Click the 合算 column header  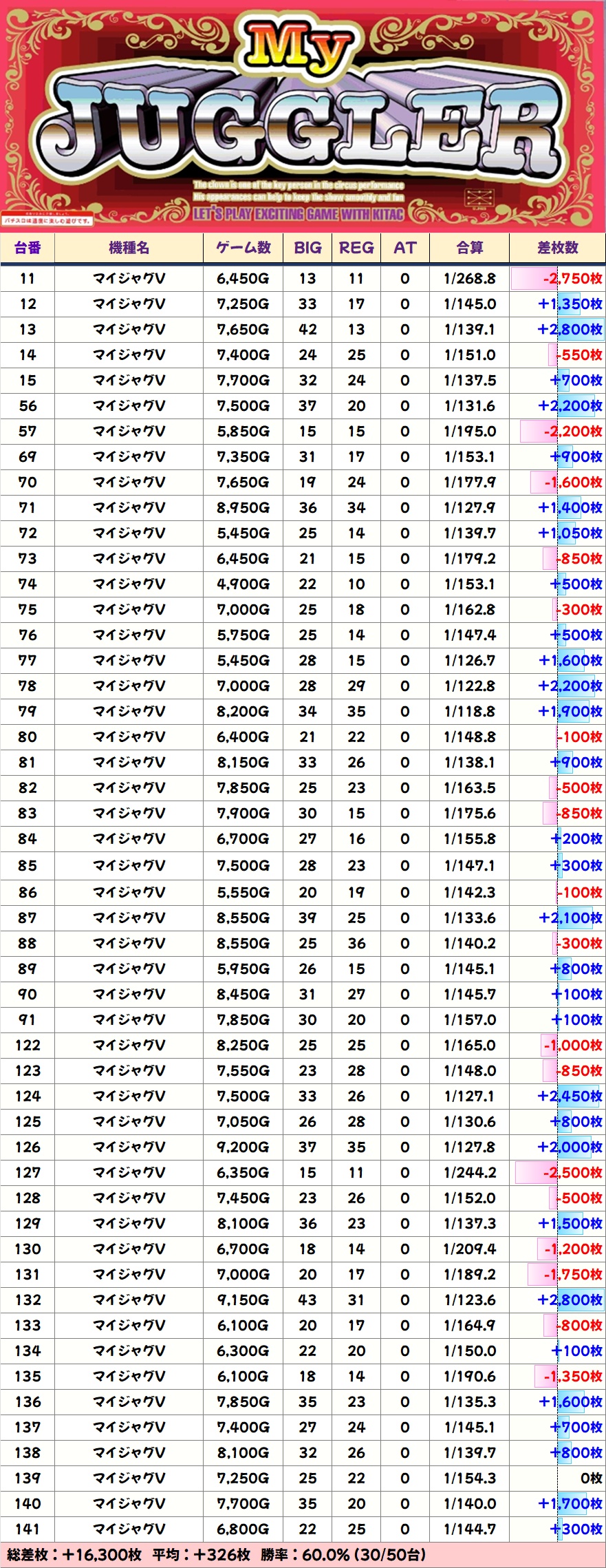470,248
